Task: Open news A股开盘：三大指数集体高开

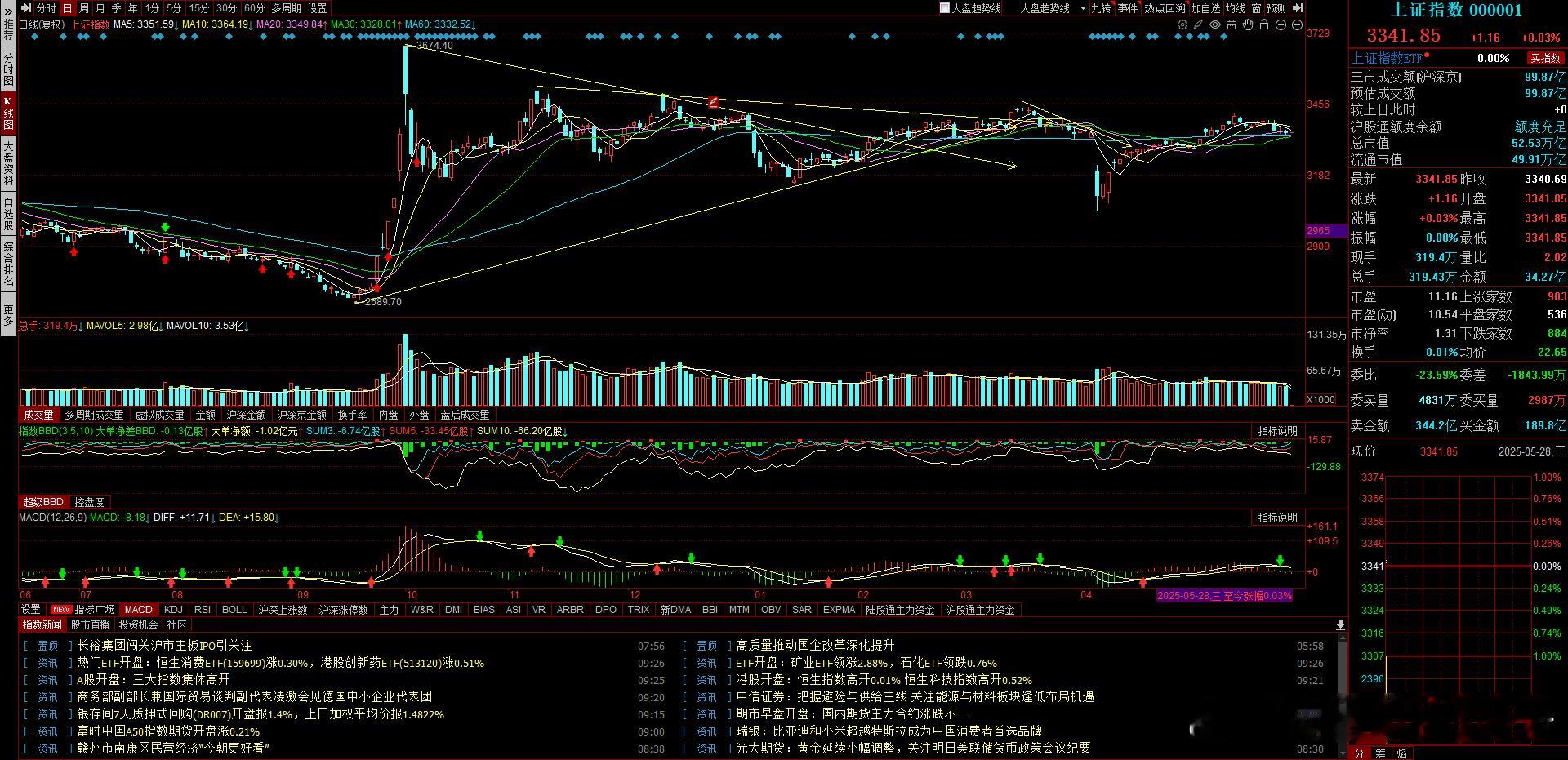Action: tap(154, 680)
